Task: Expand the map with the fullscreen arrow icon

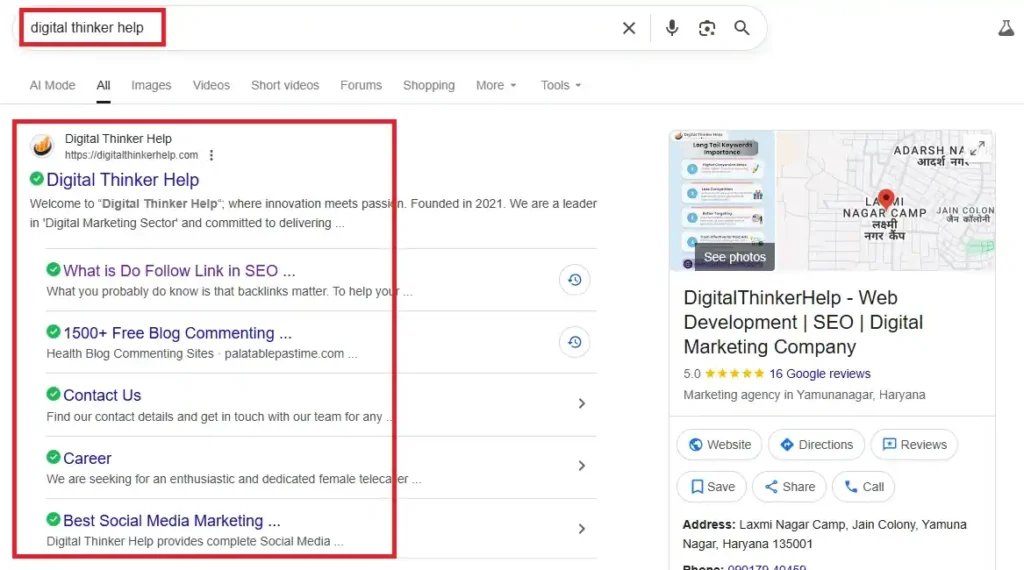Action: (x=977, y=149)
